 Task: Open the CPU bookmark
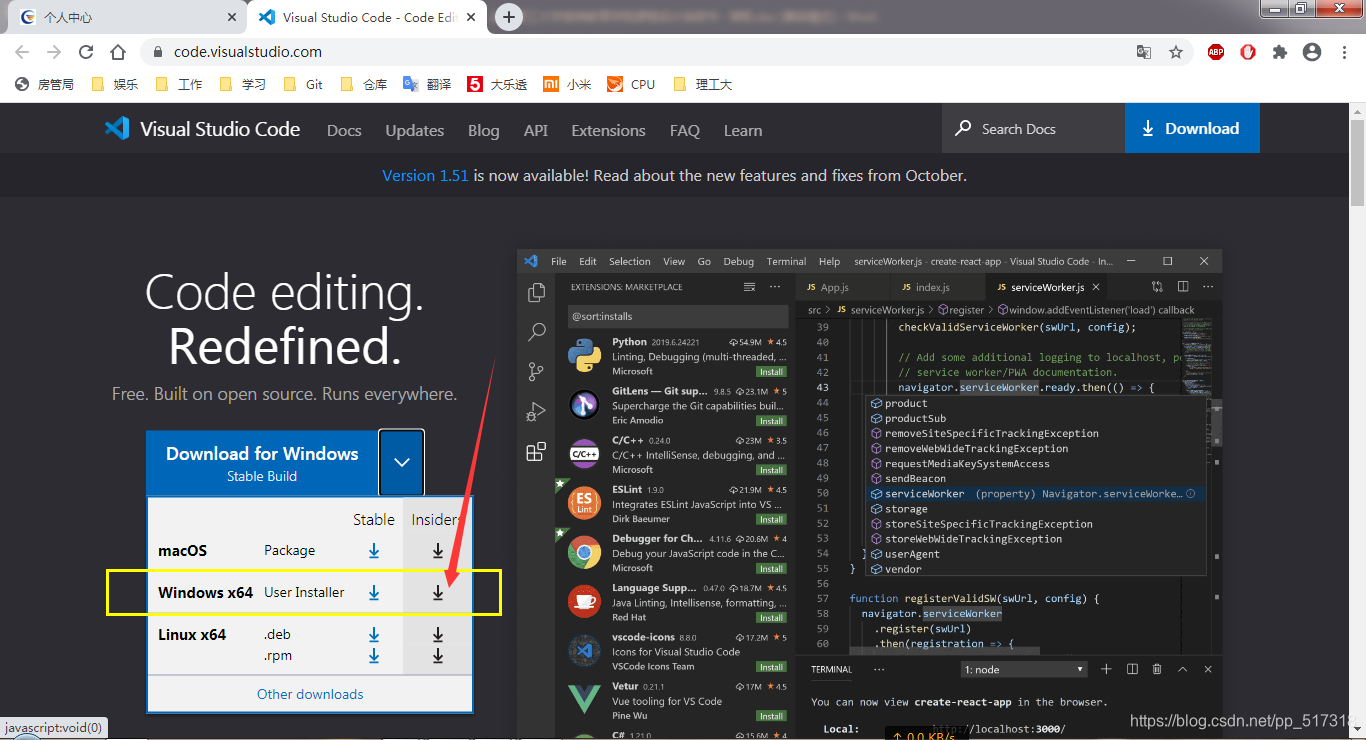click(632, 85)
